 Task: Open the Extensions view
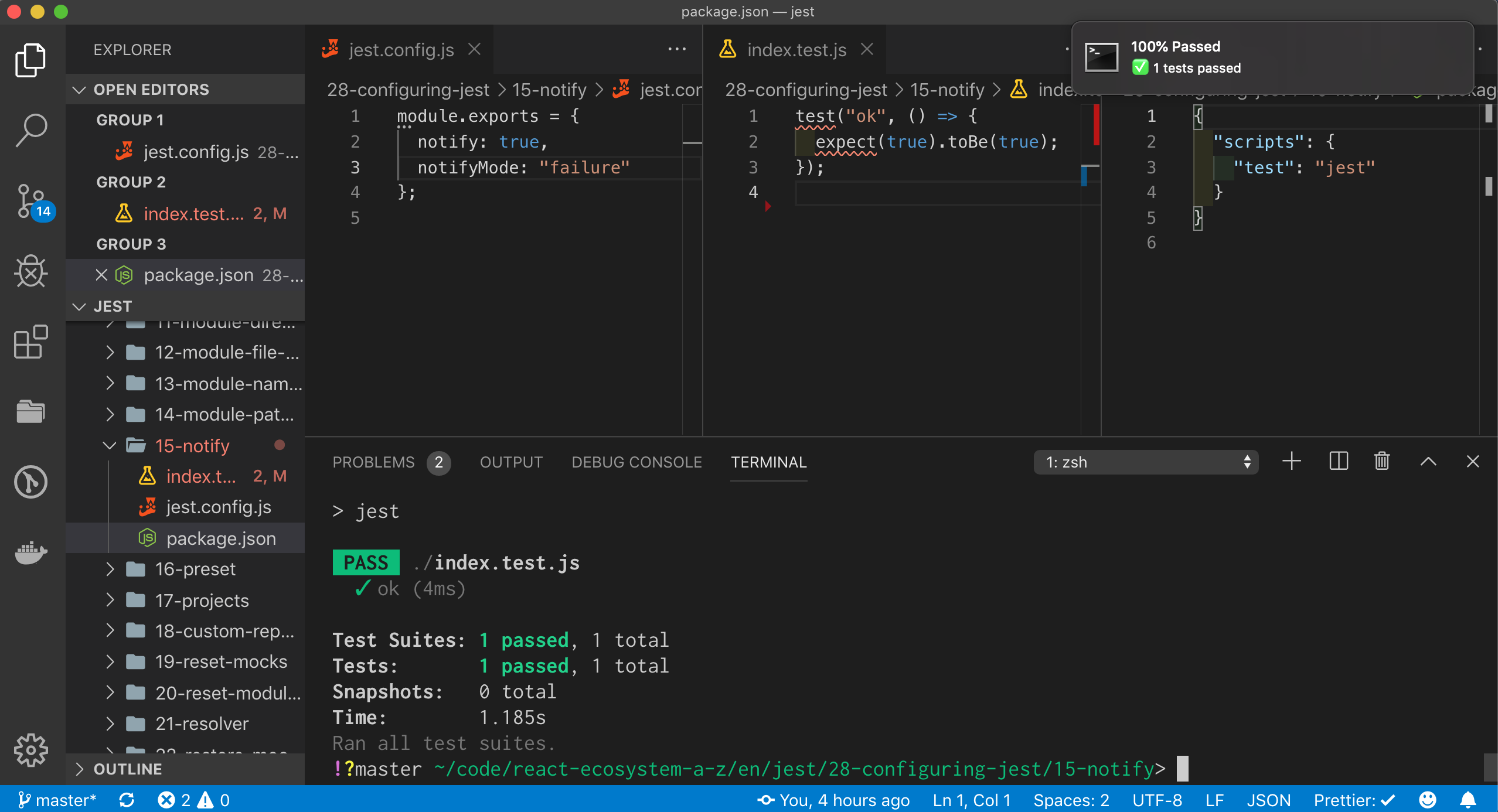pos(30,342)
